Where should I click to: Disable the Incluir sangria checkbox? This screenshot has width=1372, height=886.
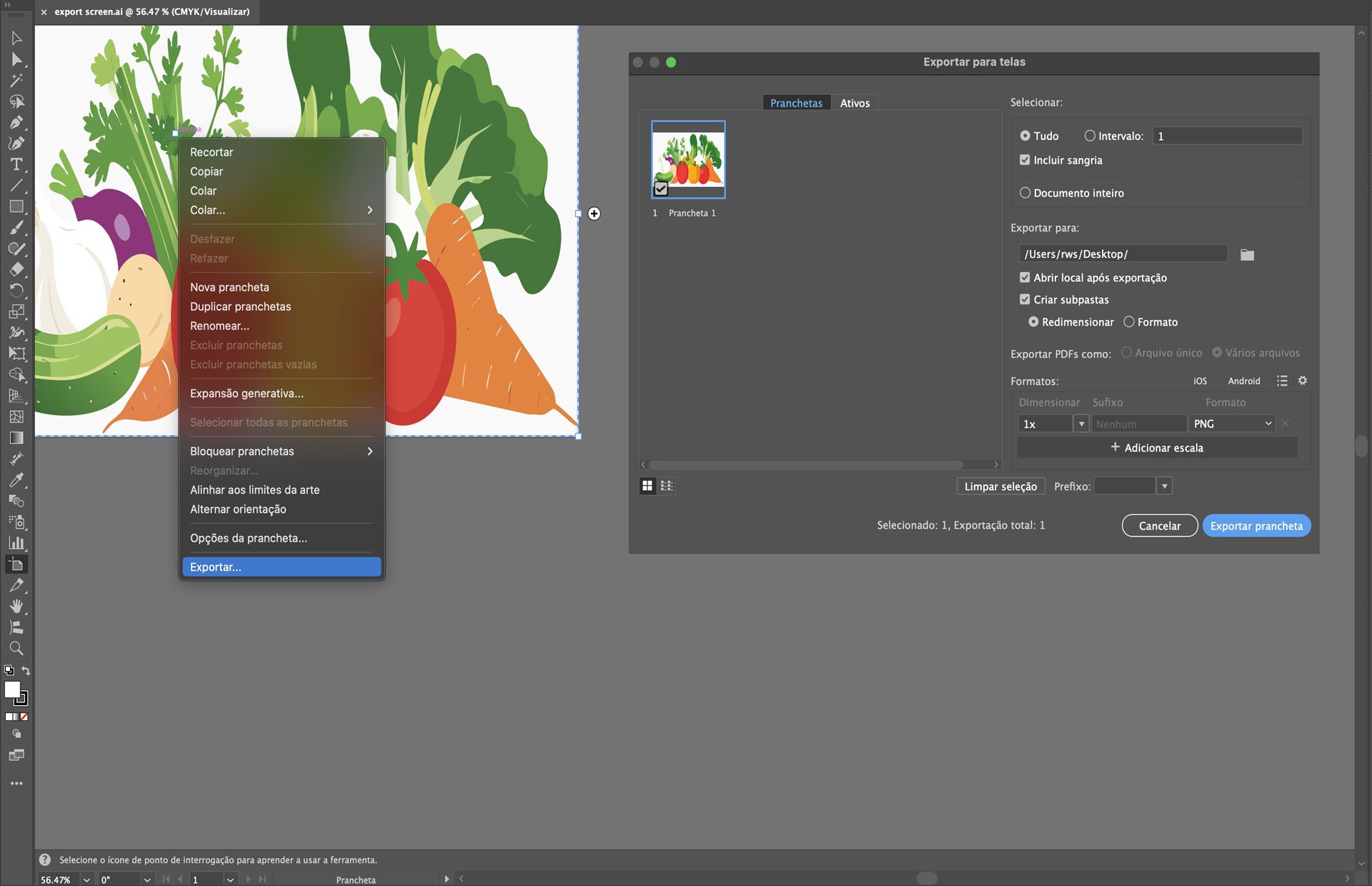pos(1025,159)
